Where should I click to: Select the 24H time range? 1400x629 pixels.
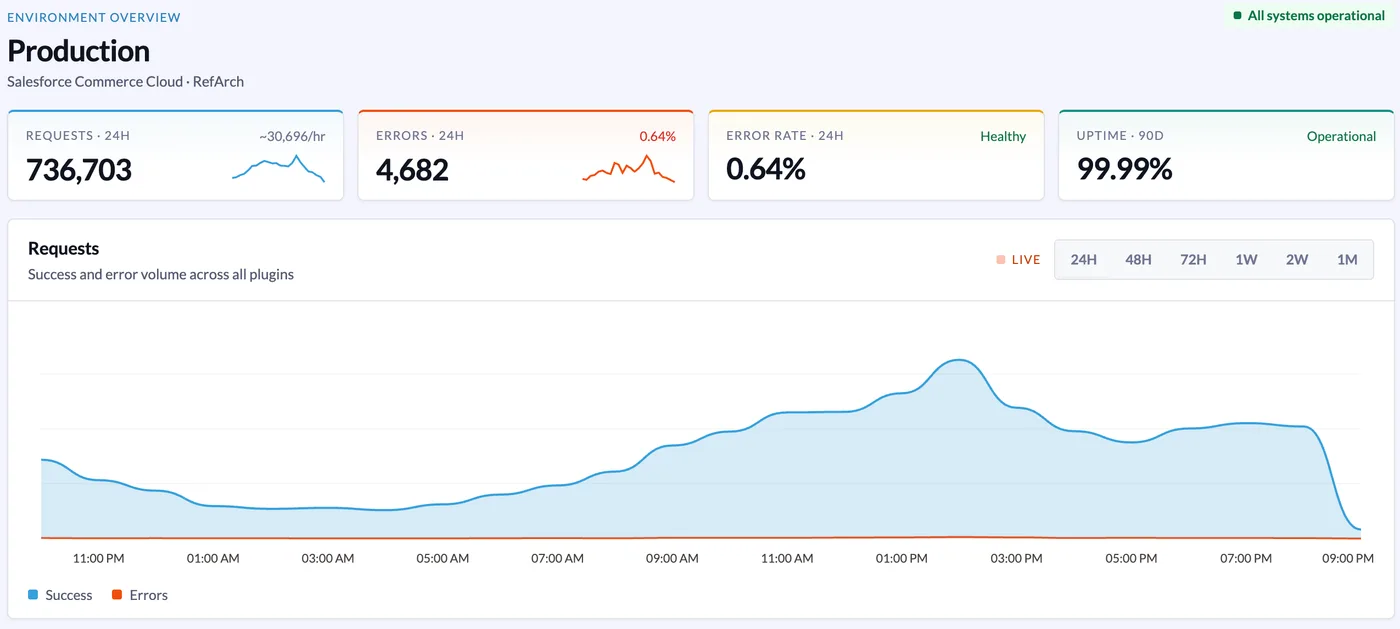point(1083,259)
